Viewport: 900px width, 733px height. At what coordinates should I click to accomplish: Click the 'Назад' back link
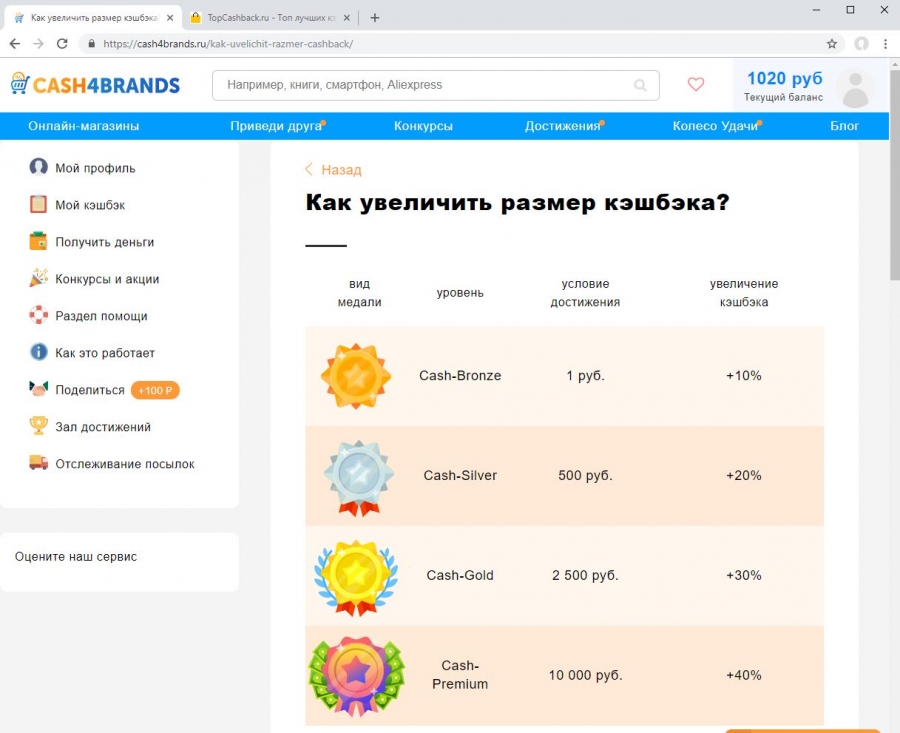(333, 170)
